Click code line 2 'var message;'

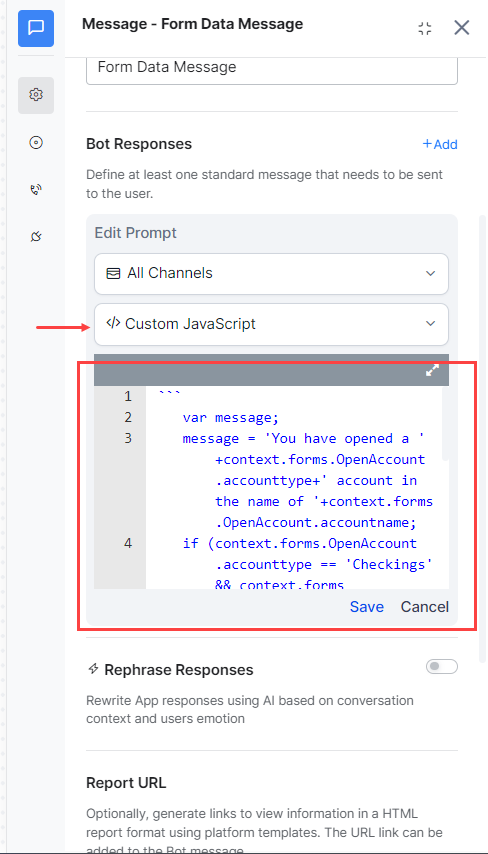[x=230, y=418]
